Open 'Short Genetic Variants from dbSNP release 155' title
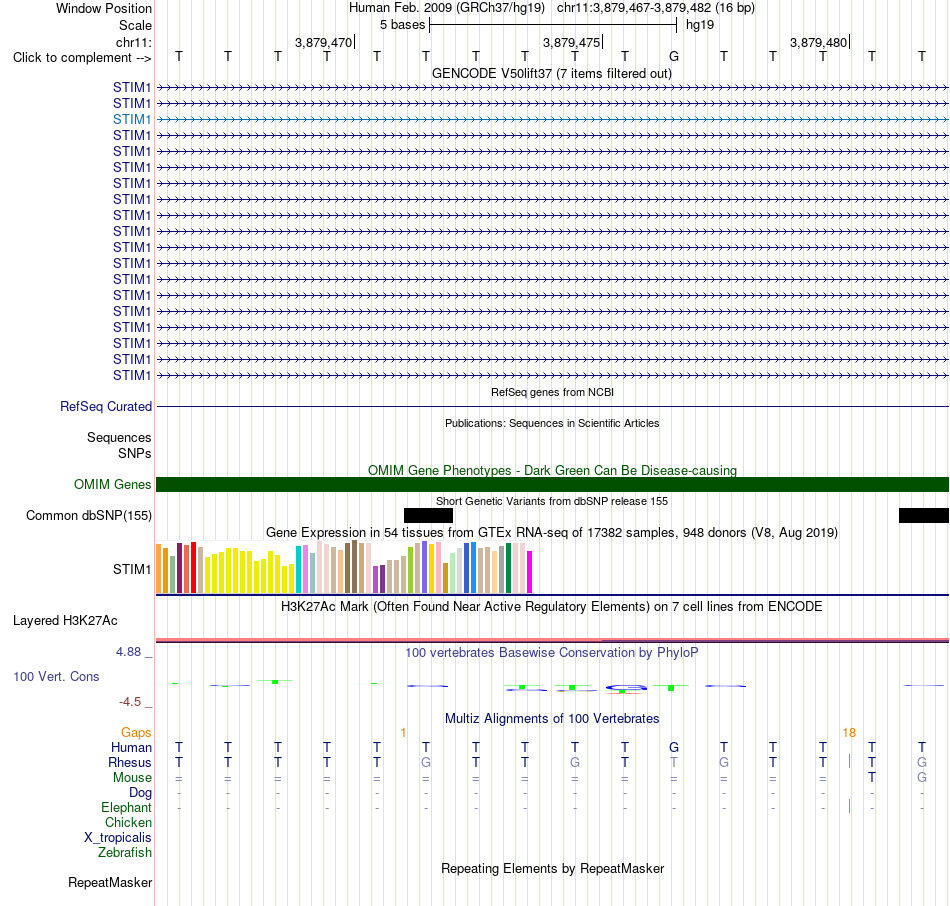Viewport: 950px width, 906px height. 552,501
